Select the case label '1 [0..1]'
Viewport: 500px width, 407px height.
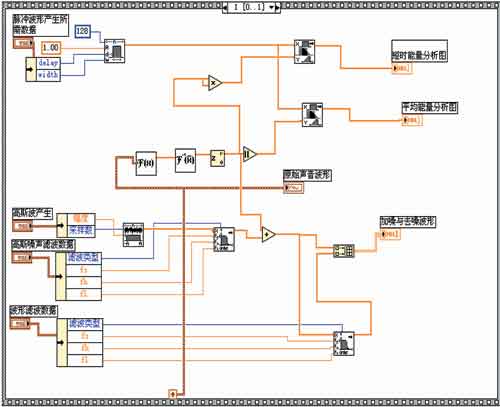click(x=249, y=7)
